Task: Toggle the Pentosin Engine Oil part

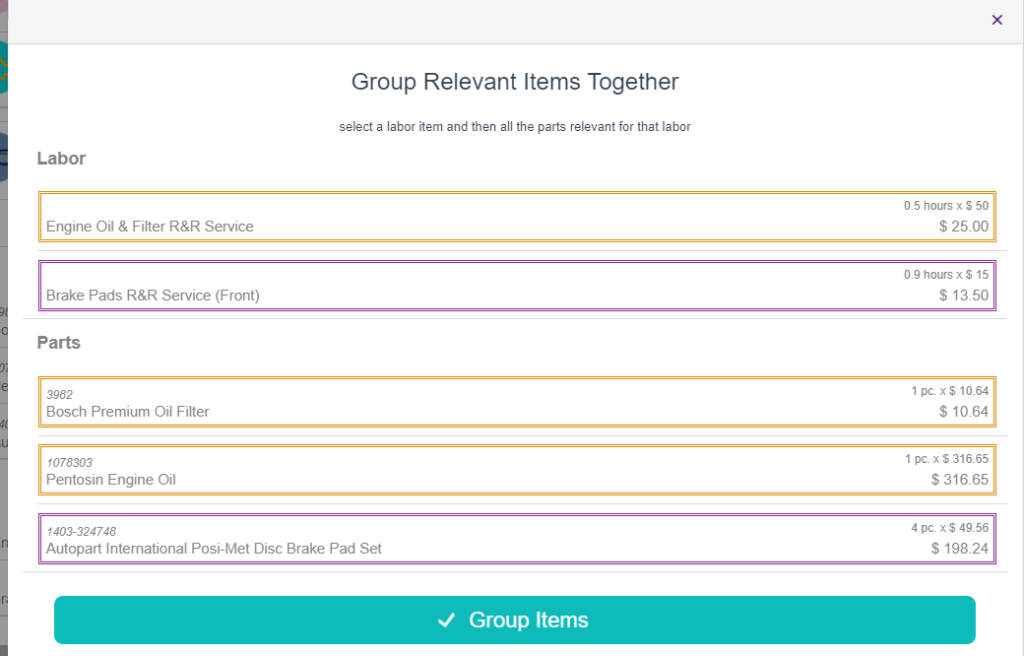Action: click(x=111, y=479)
